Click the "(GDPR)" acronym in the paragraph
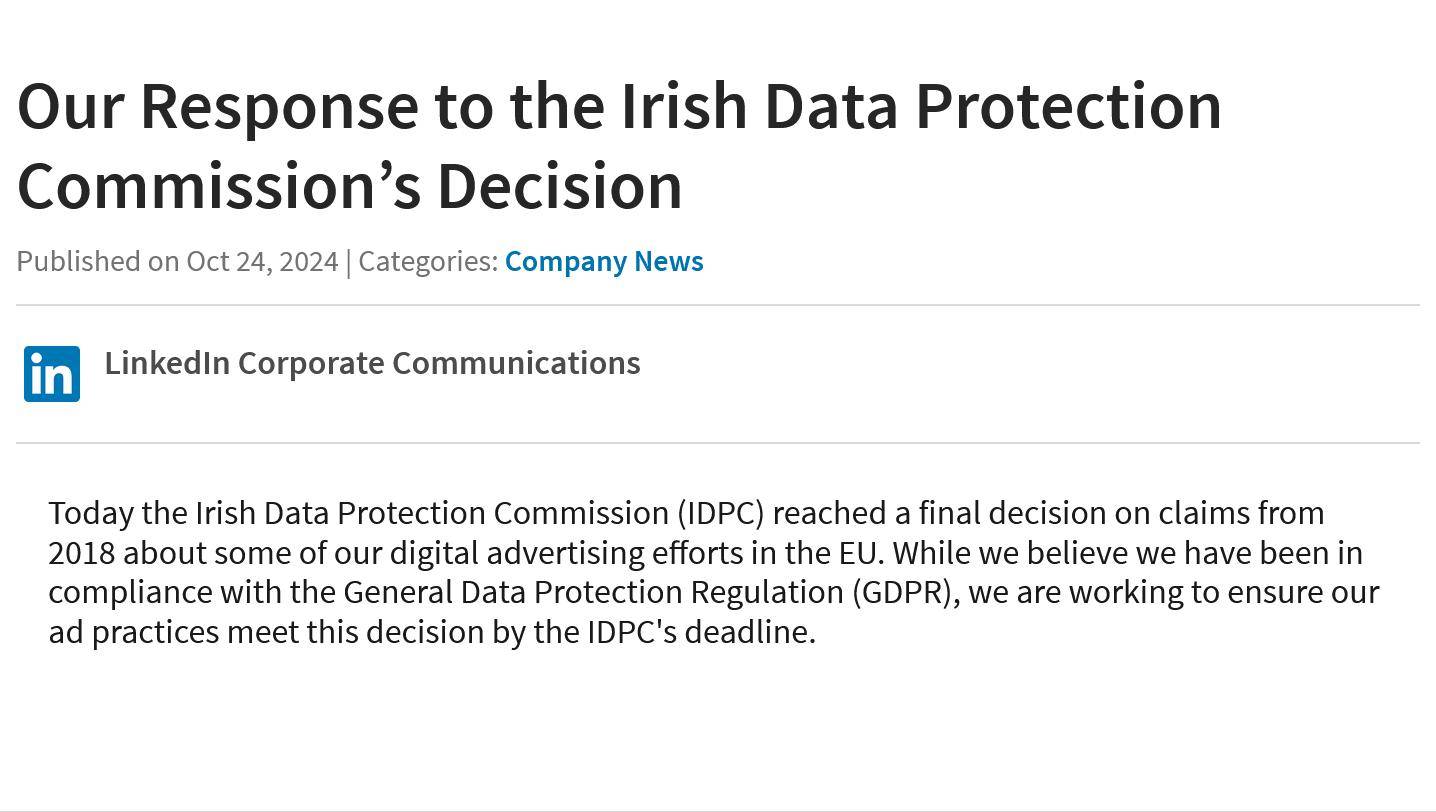This screenshot has width=1436, height=812. coord(906,592)
